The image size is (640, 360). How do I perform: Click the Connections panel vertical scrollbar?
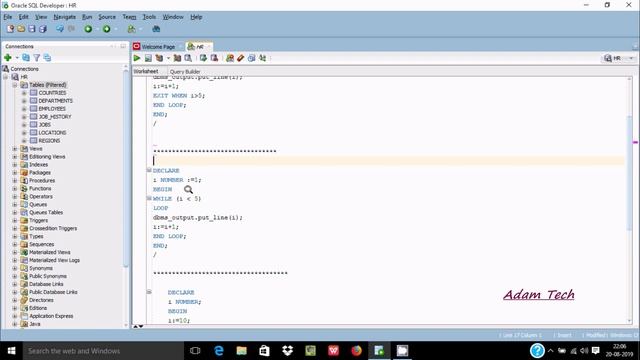click(x=126, y=169)
